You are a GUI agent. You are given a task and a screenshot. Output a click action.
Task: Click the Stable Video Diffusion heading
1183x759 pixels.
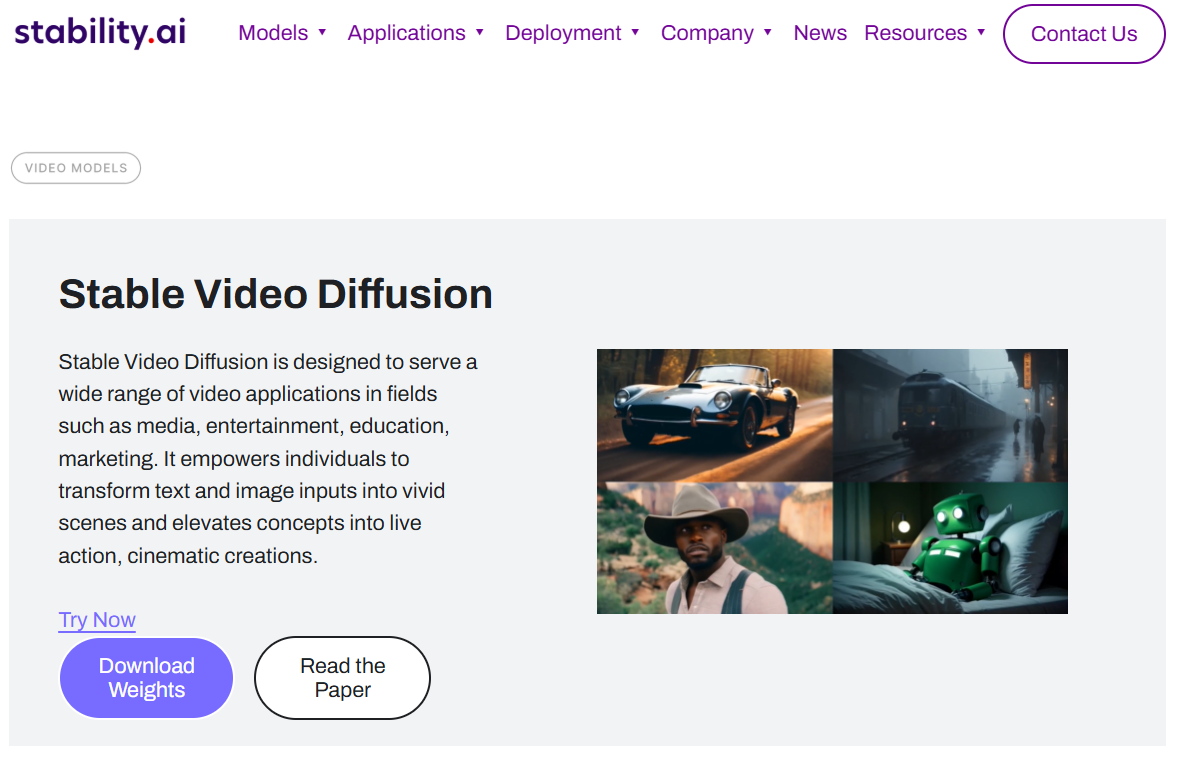[x=276, y=294]
